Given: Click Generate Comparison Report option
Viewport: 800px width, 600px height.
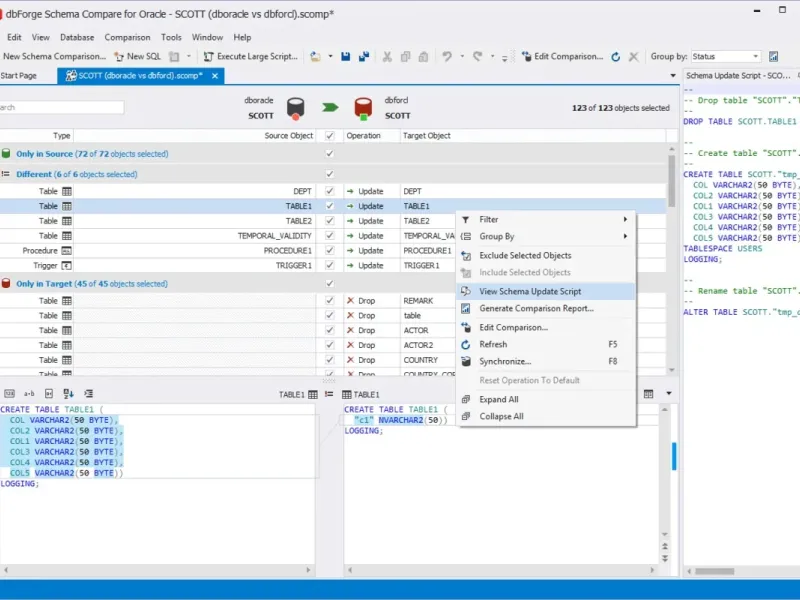Looking at the screenshot, I should coord(536,308).
